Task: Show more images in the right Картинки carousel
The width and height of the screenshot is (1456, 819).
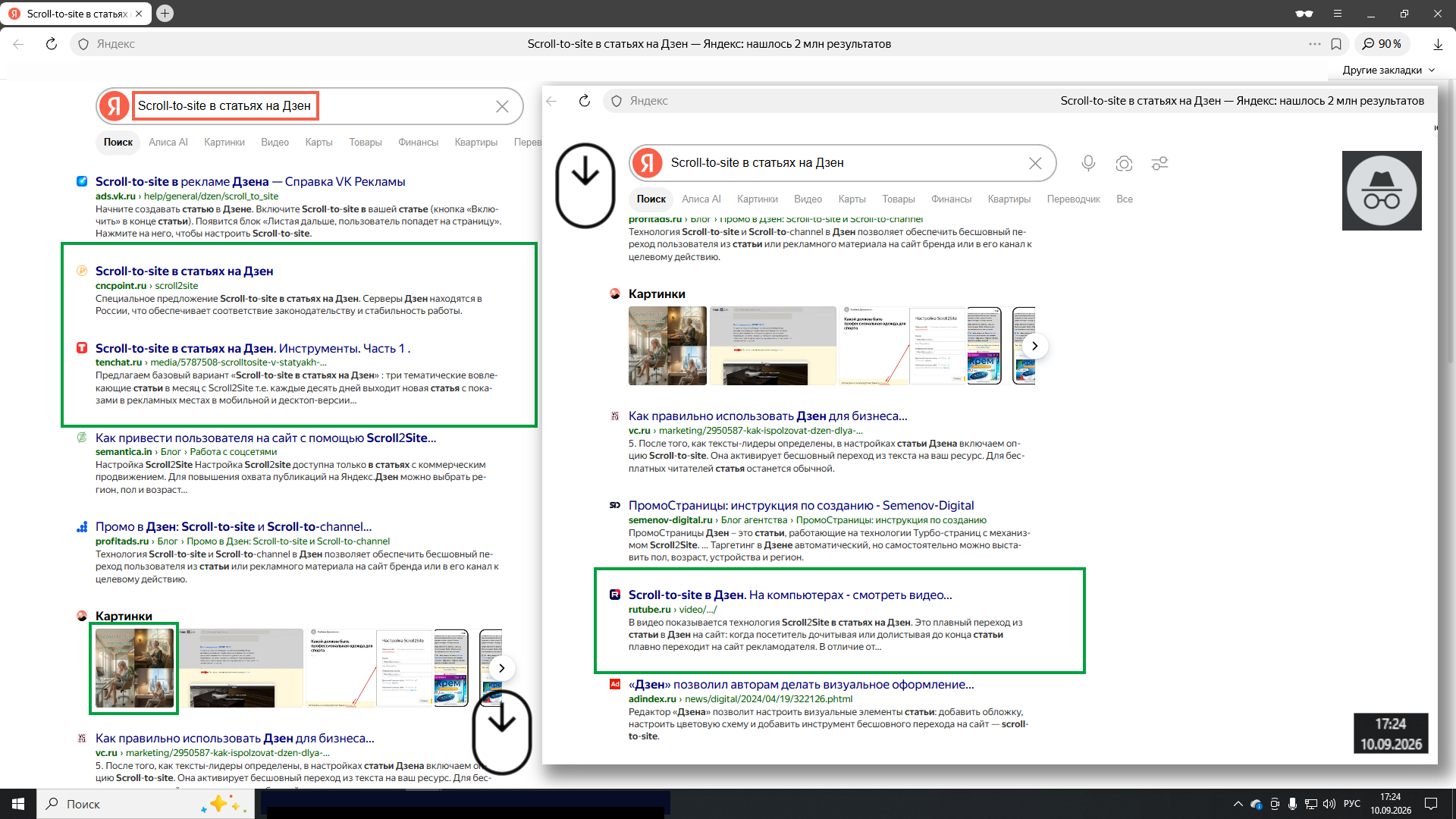Action: pos(1034,346)
